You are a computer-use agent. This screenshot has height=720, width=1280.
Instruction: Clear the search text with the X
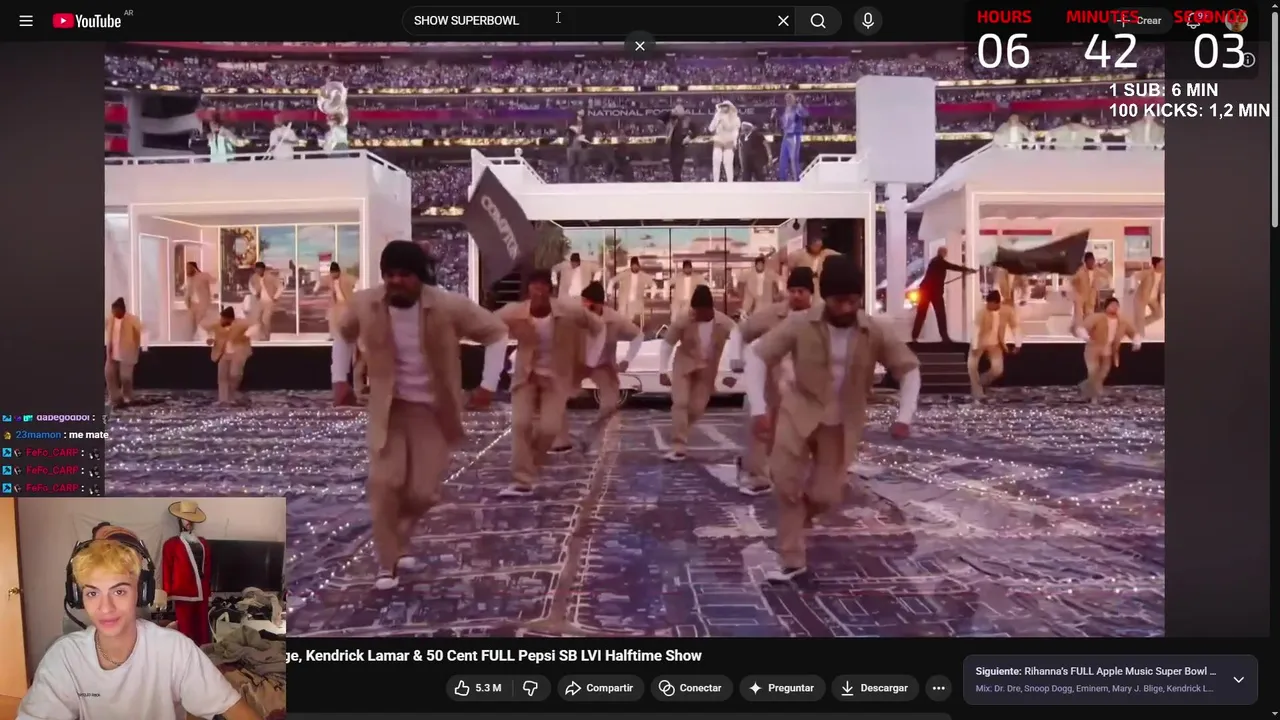[783, 20]
